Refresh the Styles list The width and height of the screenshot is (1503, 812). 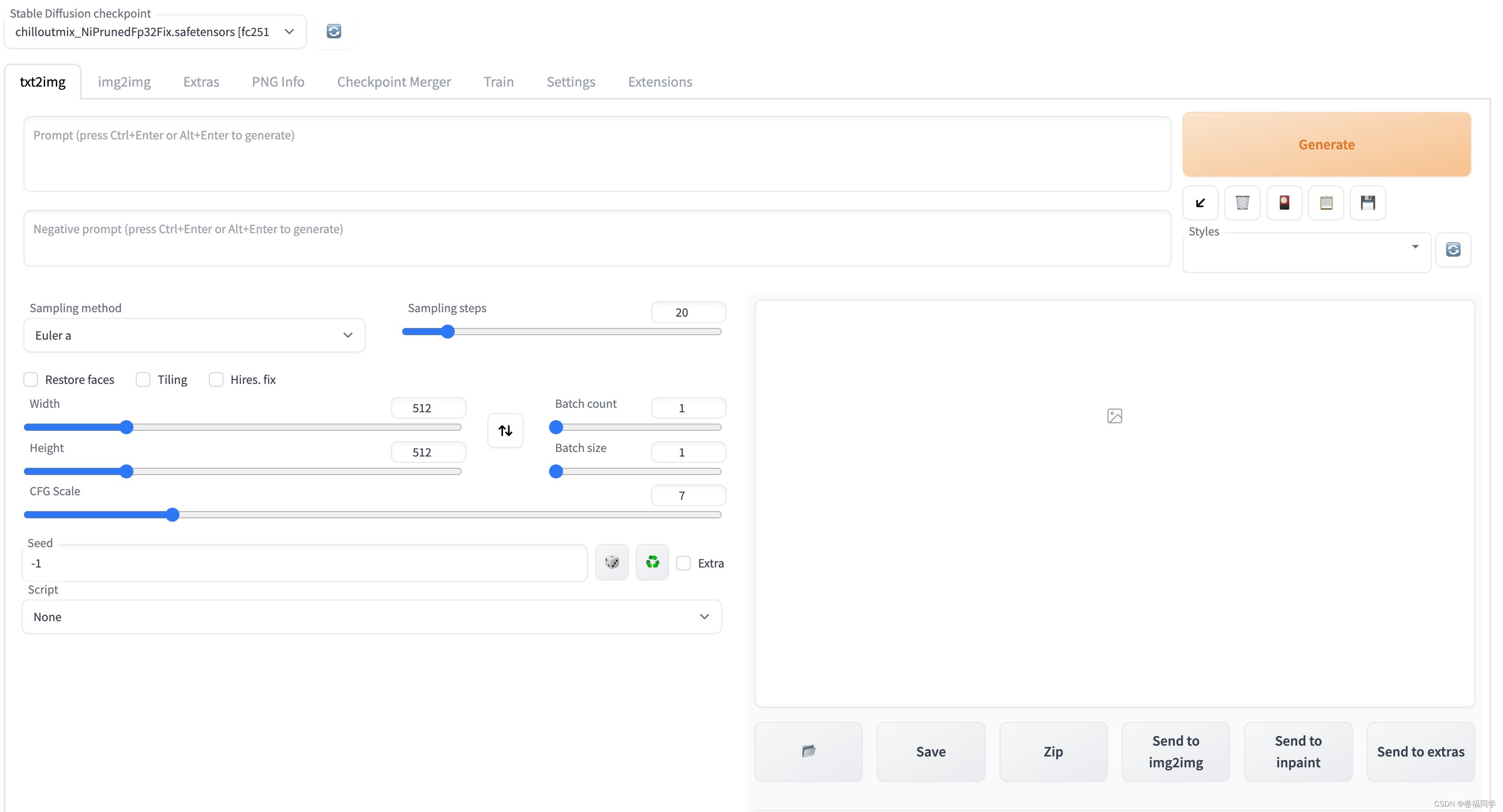click(x=1453, y=249)
